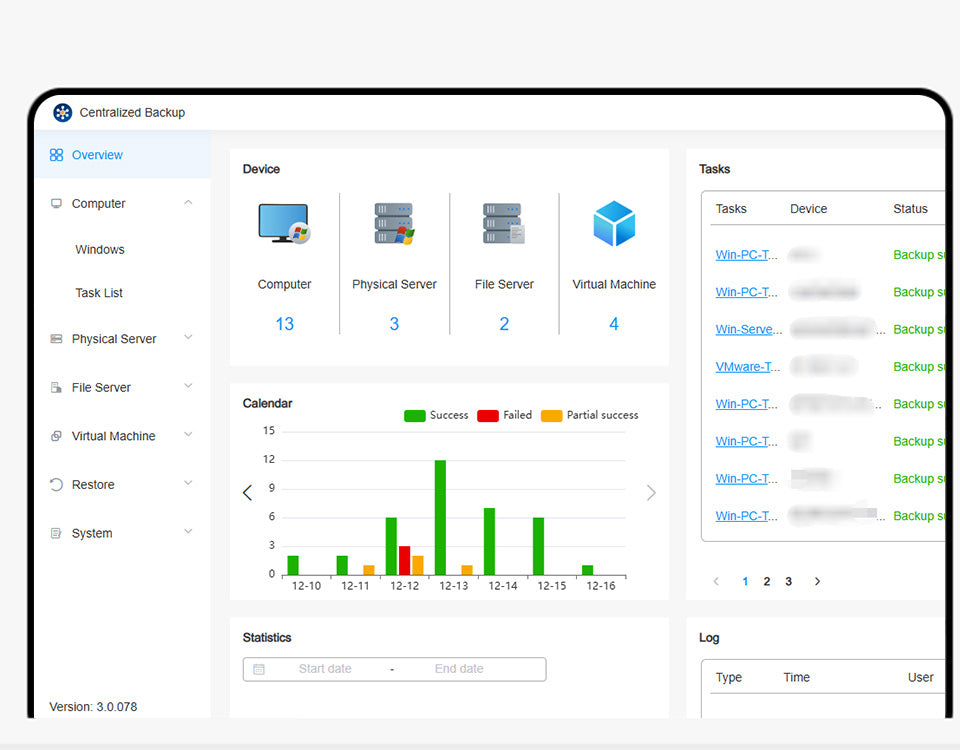Toggle the Success series in chart legend

pos(436,416)
